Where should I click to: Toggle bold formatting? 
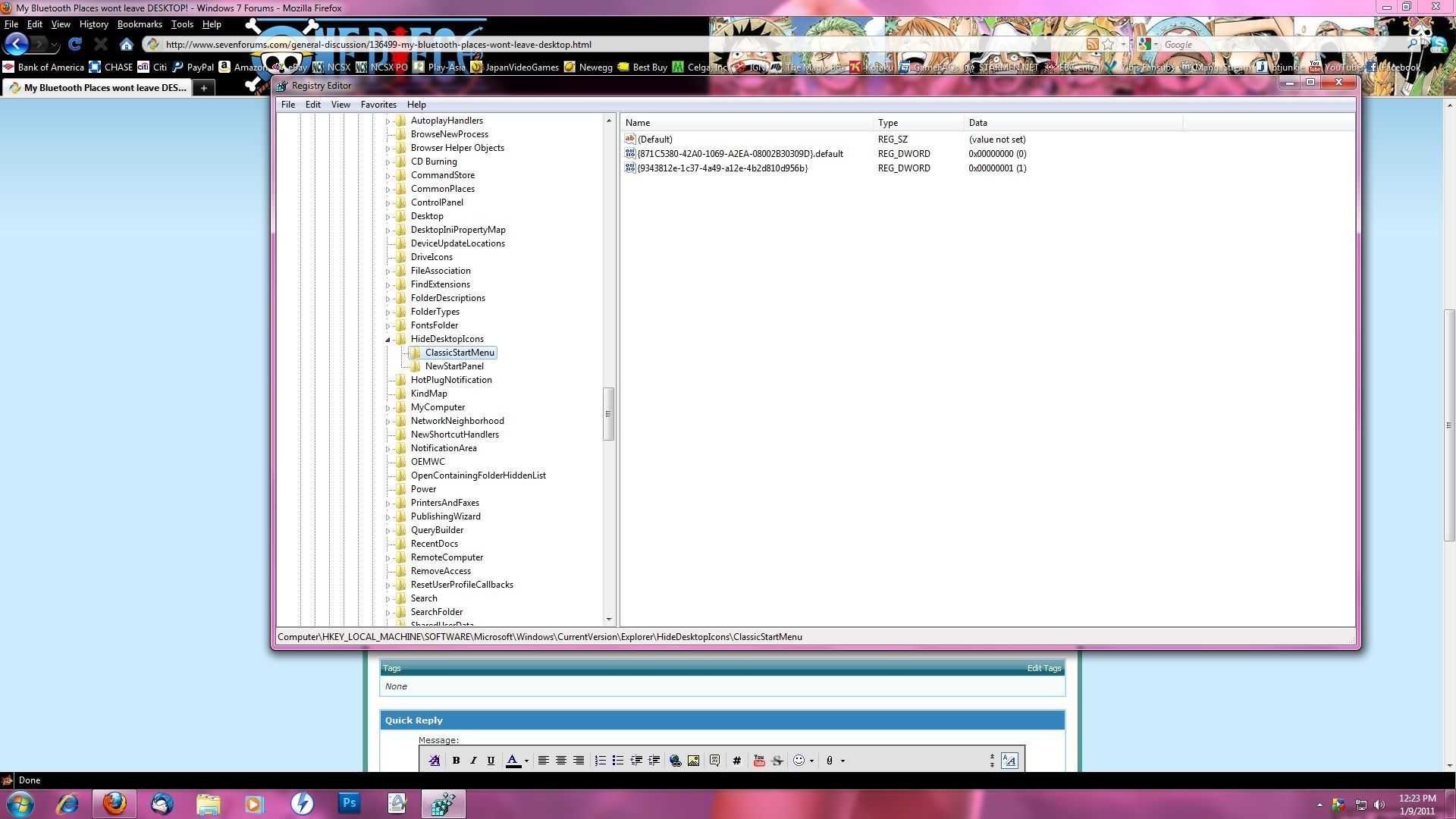(457, 761)
